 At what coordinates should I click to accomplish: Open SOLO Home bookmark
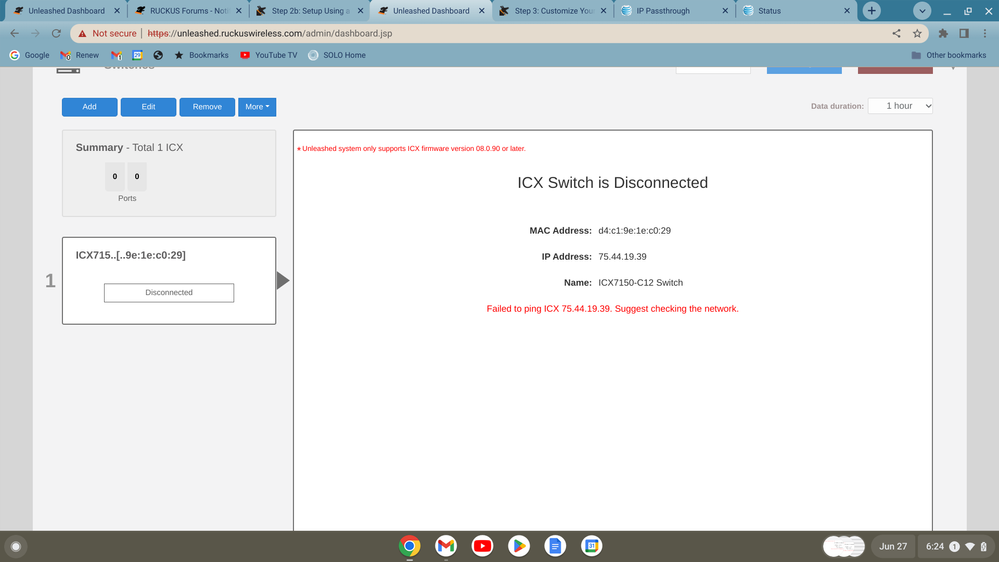click(337, 55)
